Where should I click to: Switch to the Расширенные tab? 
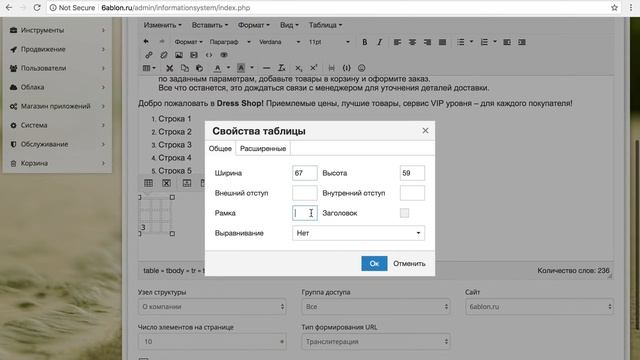263,149
